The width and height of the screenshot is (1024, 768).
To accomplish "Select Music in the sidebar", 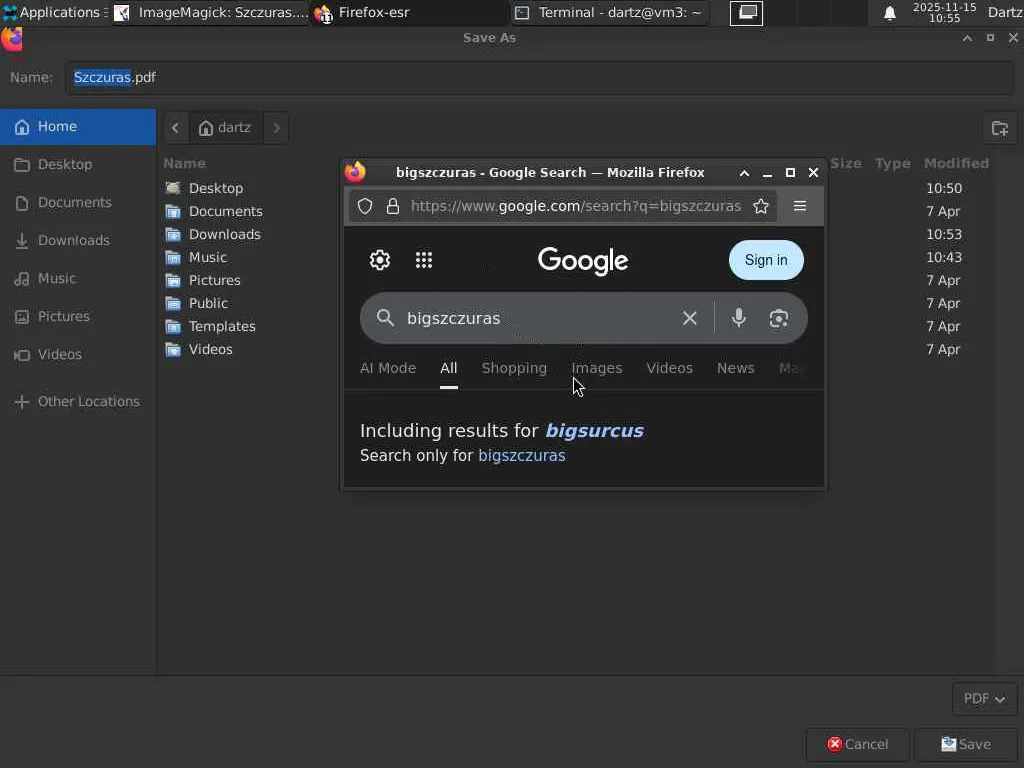I will click(78, 278).
